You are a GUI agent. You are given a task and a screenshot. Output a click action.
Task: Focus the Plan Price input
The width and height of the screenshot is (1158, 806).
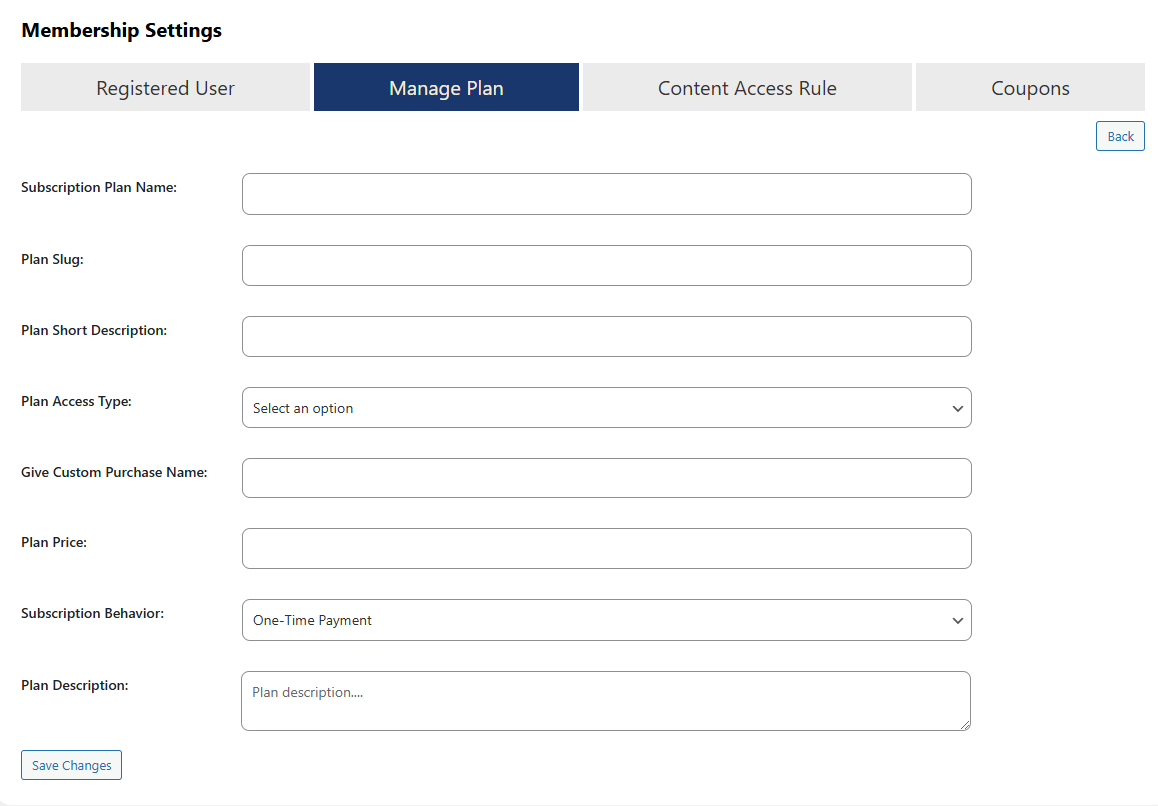click(606, 549)
